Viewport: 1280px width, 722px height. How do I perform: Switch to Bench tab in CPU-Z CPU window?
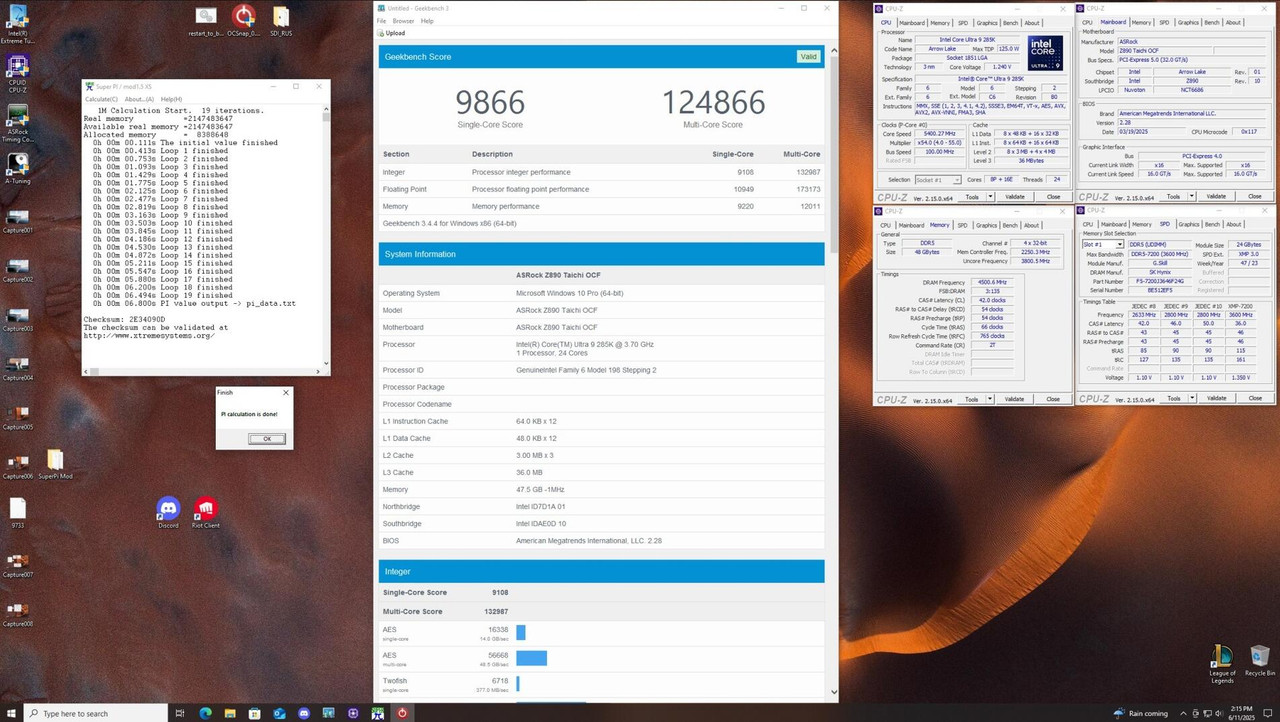coord(1010,22)
